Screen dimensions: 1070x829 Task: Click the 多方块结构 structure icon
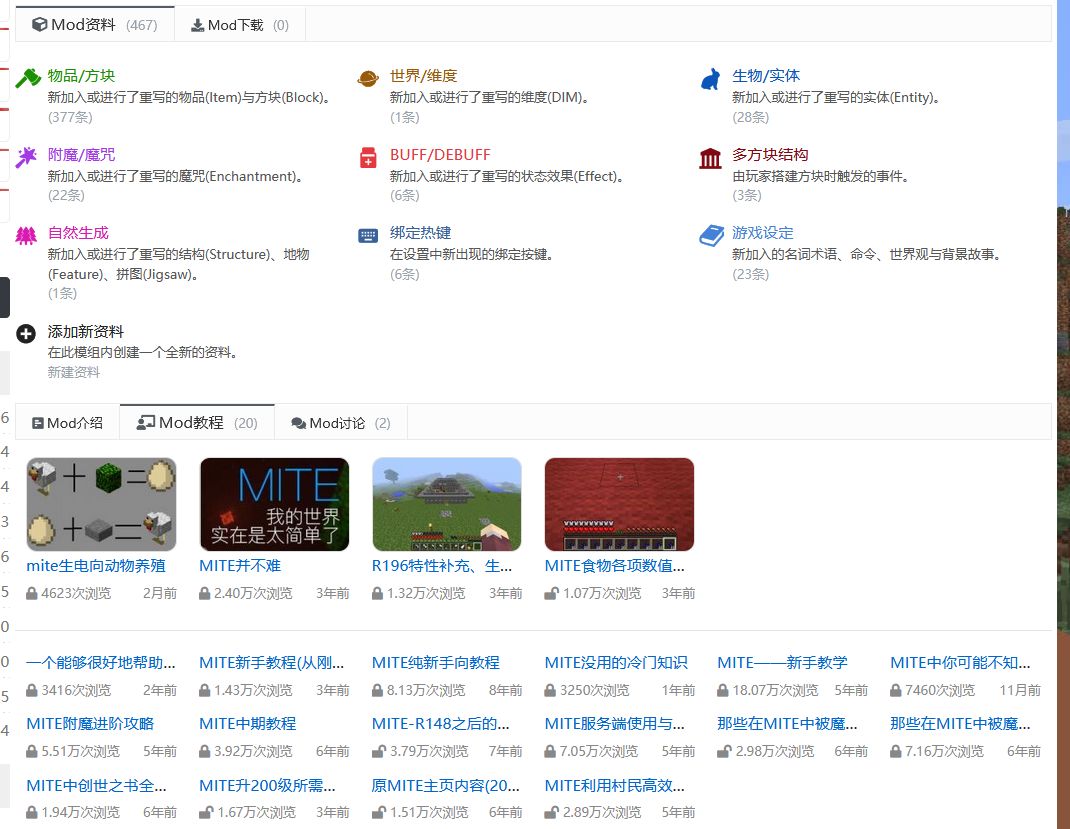coord(710,157)
